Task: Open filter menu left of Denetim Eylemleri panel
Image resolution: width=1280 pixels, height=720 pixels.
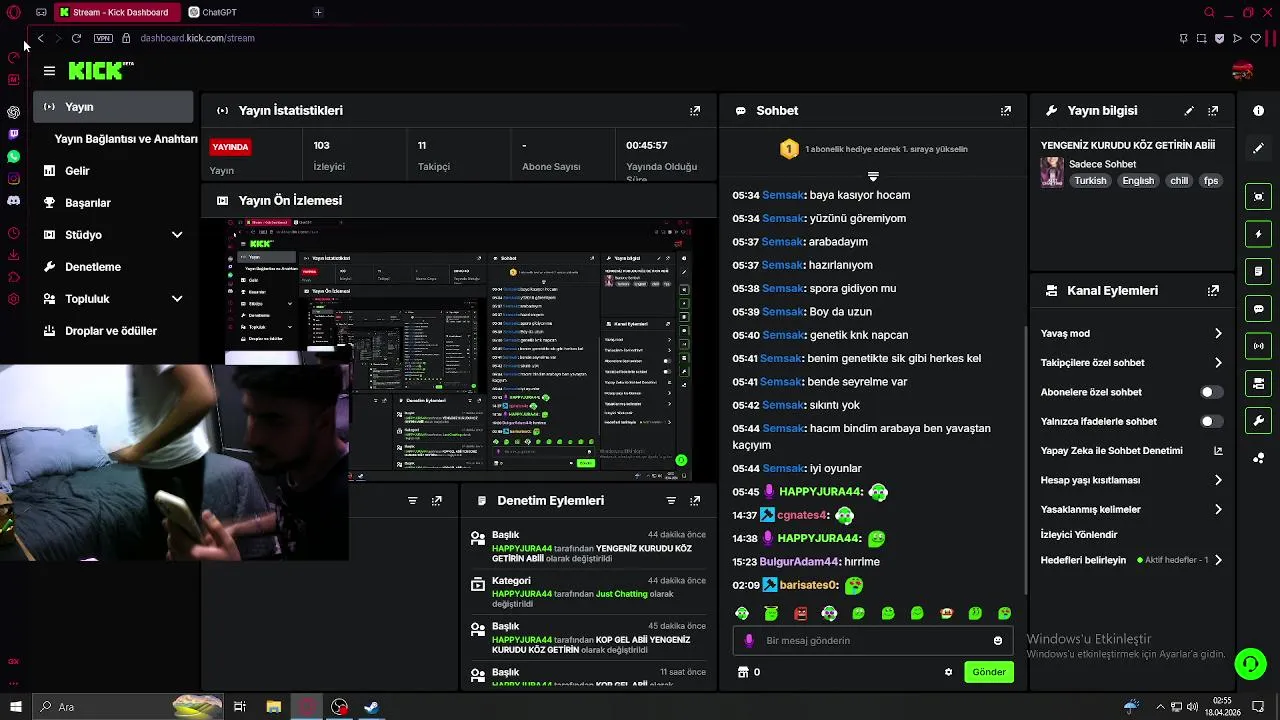Action: (412, 501)
